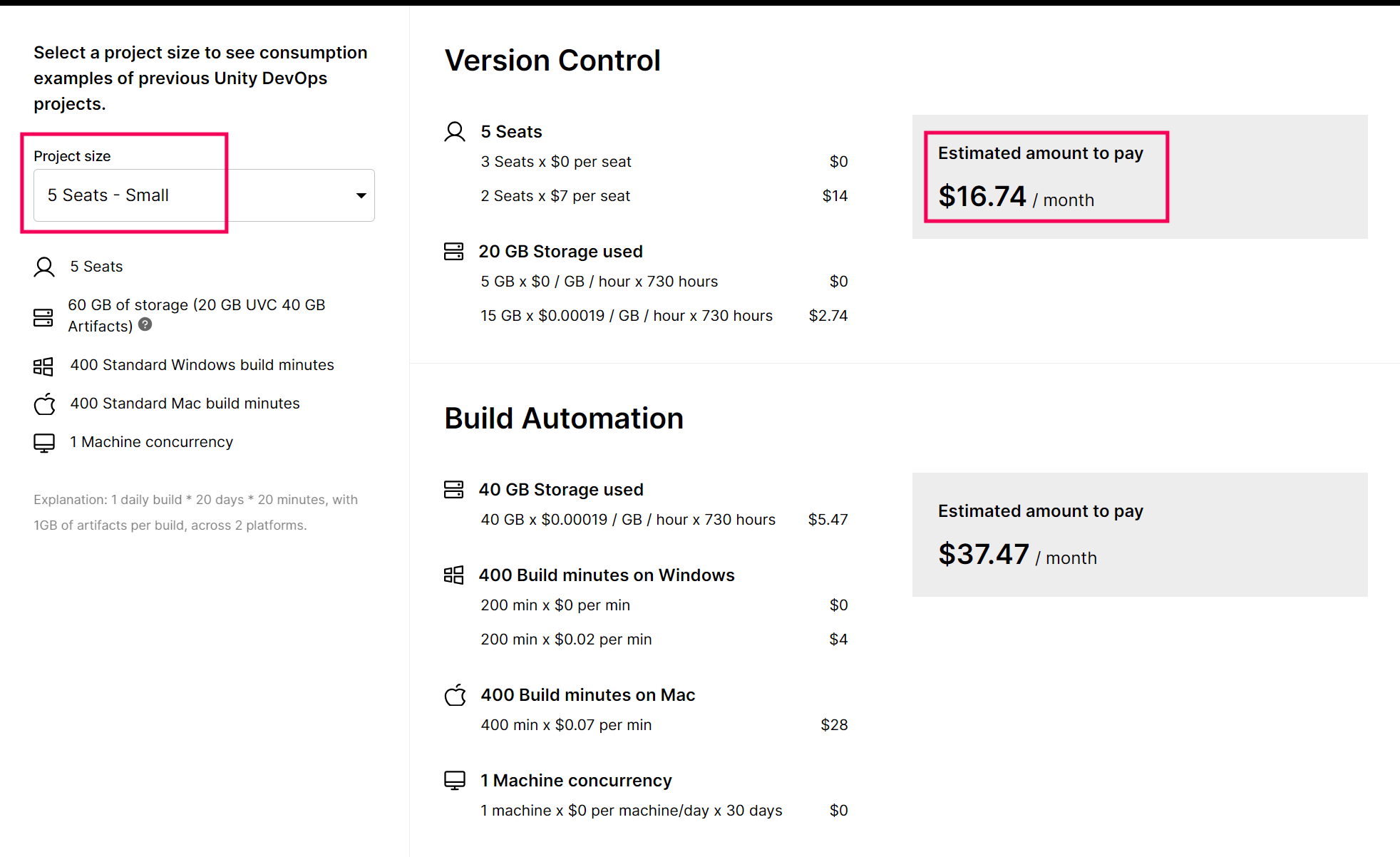Image resolution: width=1400 pixels, height=857 pixels.
Task: Click the storage icon beside 40 GB Storage used
Action: [454, 489]
